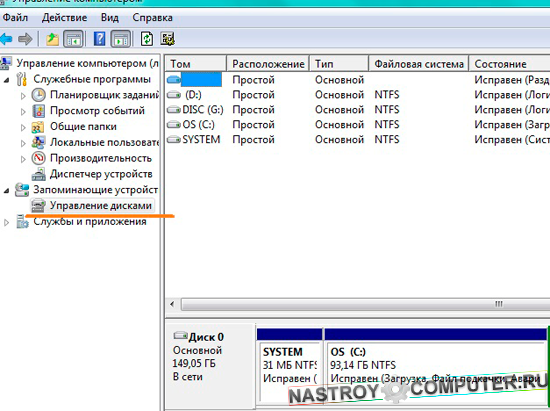Expand the Просмотр событий node

point(23,112)
